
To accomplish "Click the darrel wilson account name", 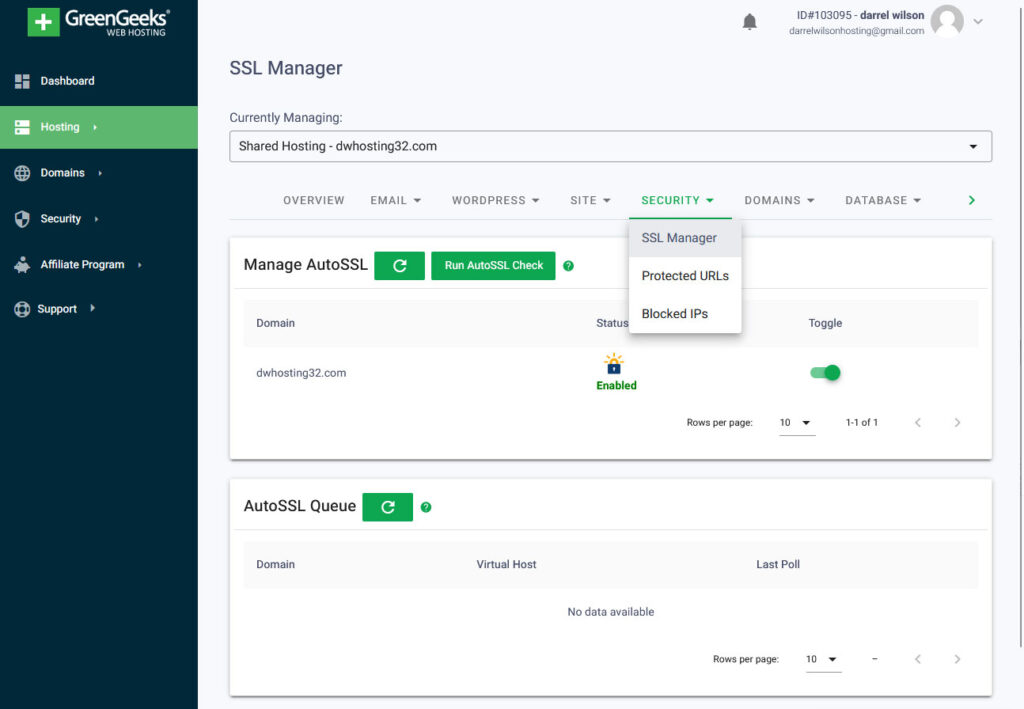I will [892, 15].
